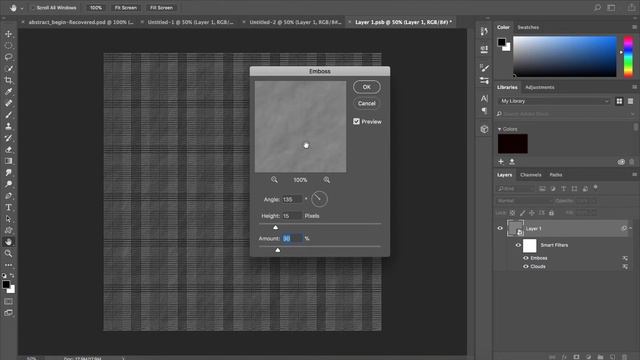Collapse Layer 1 smart filters arrow
Screen dimensions: 640x360
(631, 228)
